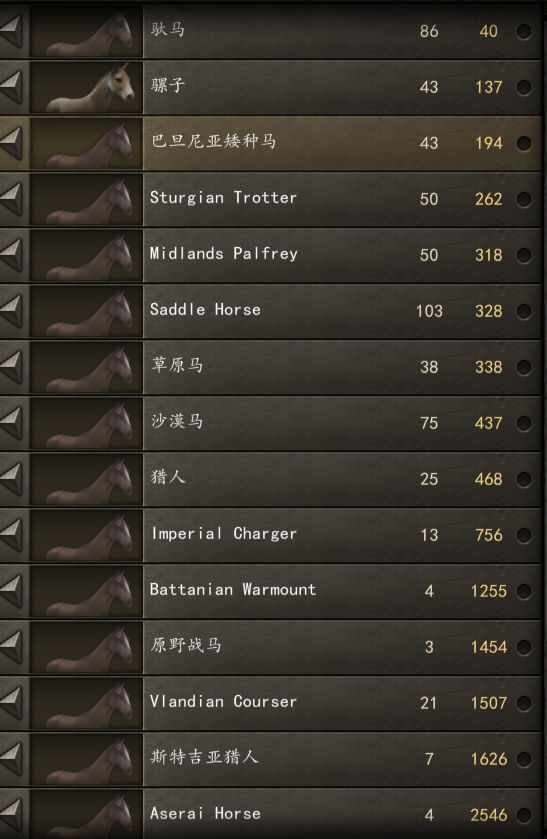This screenshot has width=547, height=839.
Task: Click Midlands Palfrey horse thumbnail
Action: (86, 255)
